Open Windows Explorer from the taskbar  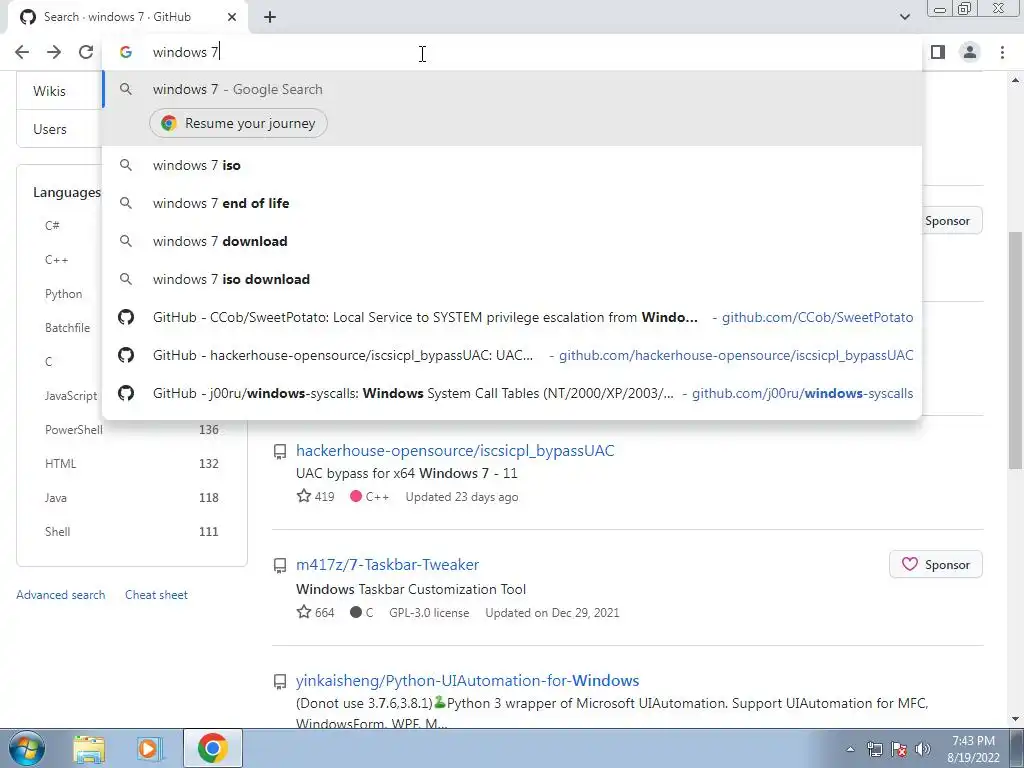pos(89,748)
